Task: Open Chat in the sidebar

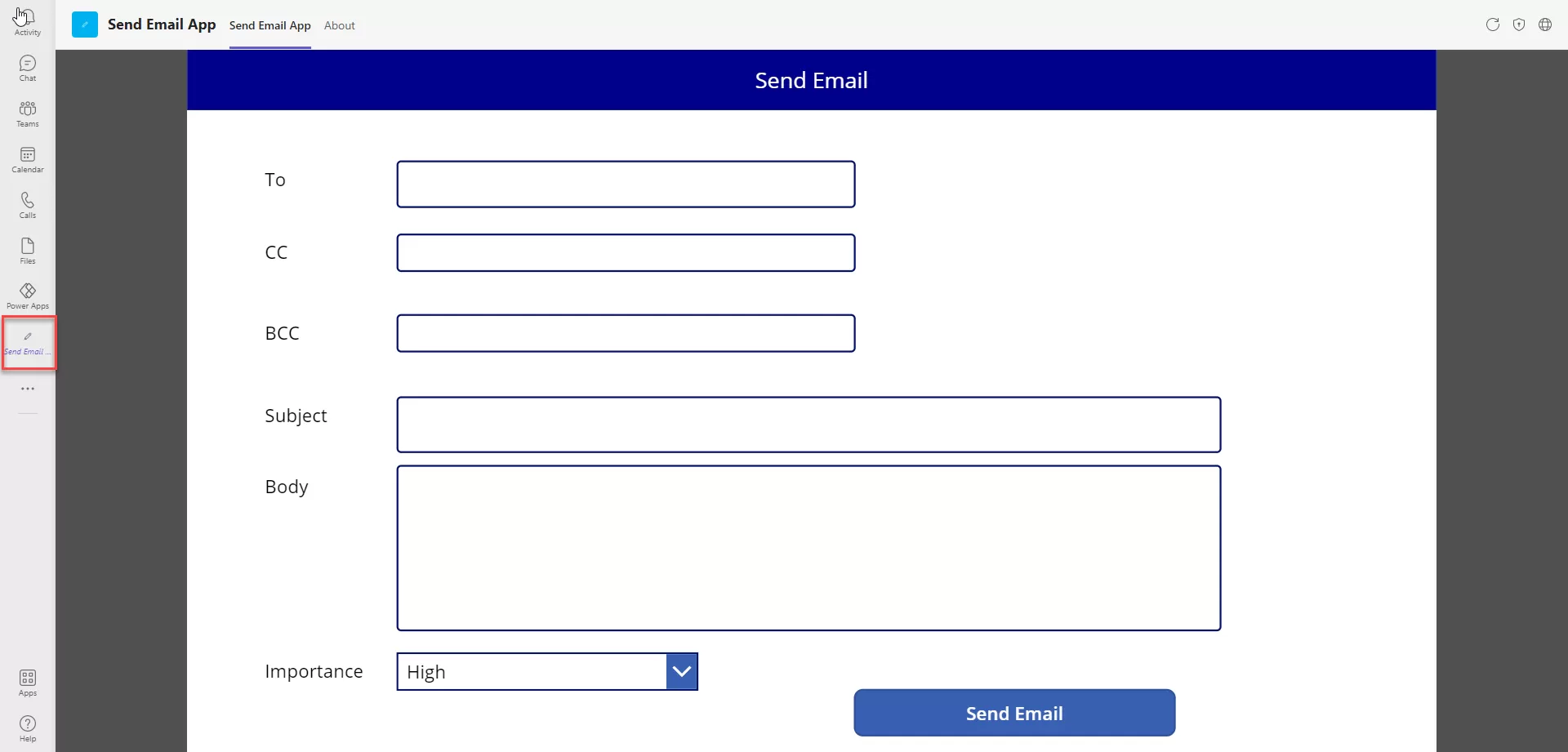Action: (28, 68)
